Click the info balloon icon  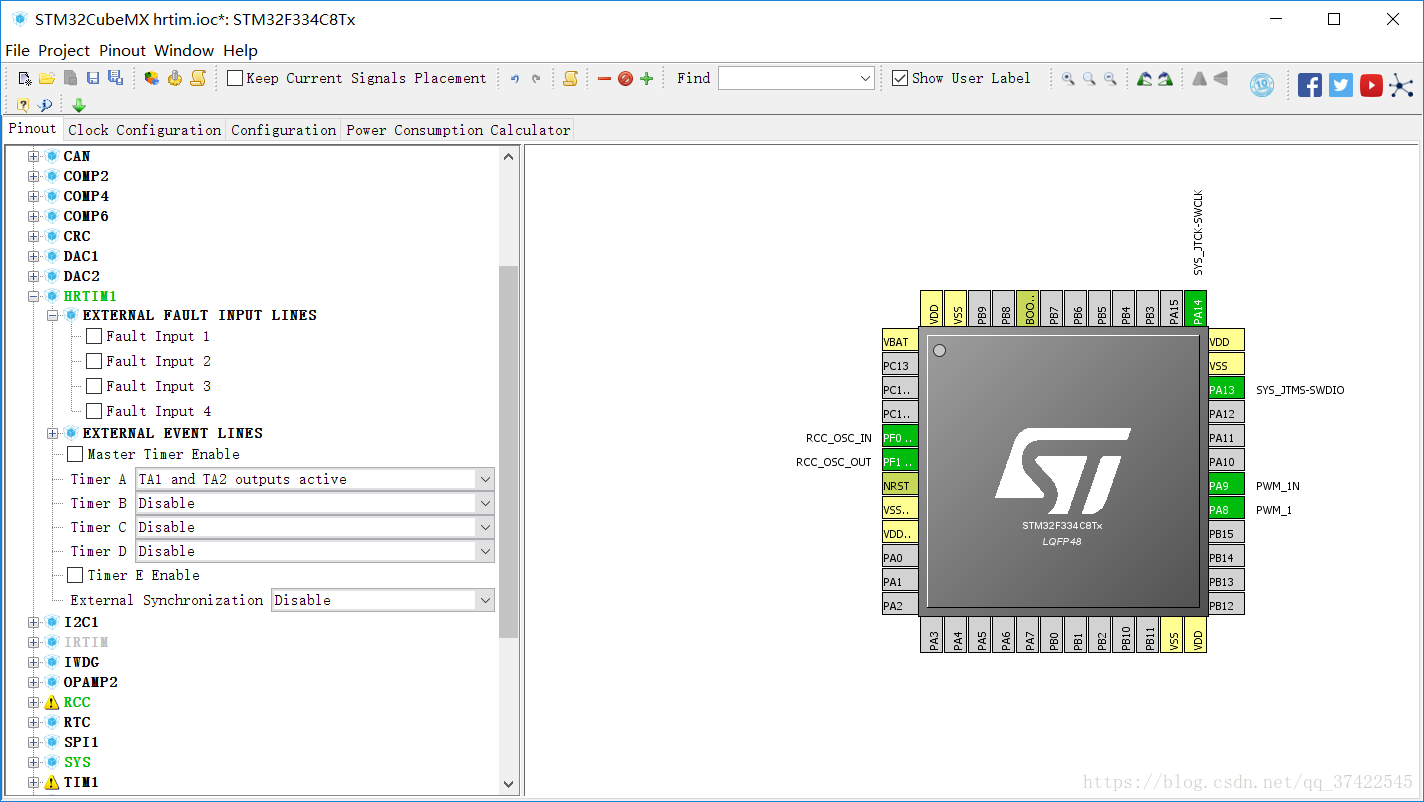45,104
